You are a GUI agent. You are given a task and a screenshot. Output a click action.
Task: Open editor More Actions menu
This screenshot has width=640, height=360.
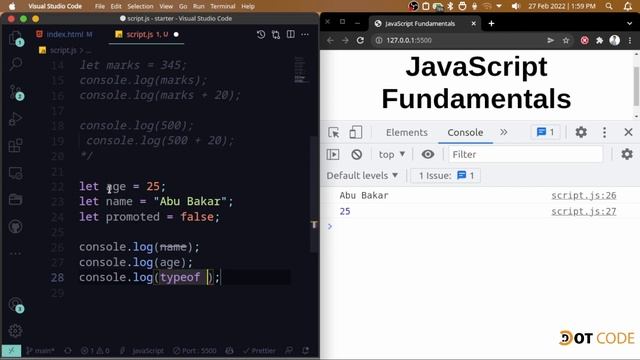[305, 34]
